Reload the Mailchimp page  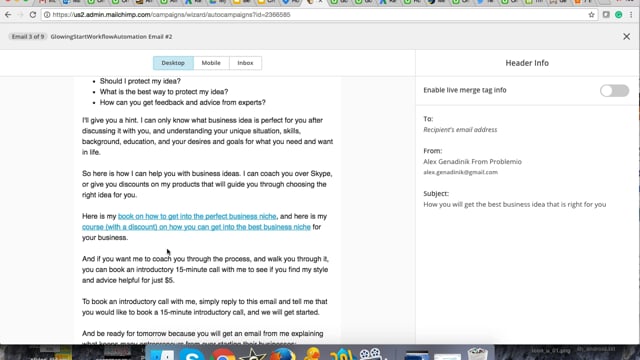[33, 15]
